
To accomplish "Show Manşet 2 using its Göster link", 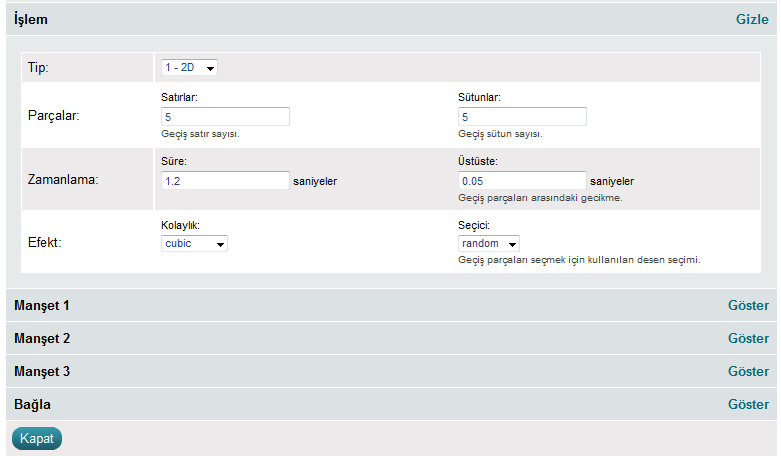I will [x=748, y=339].
